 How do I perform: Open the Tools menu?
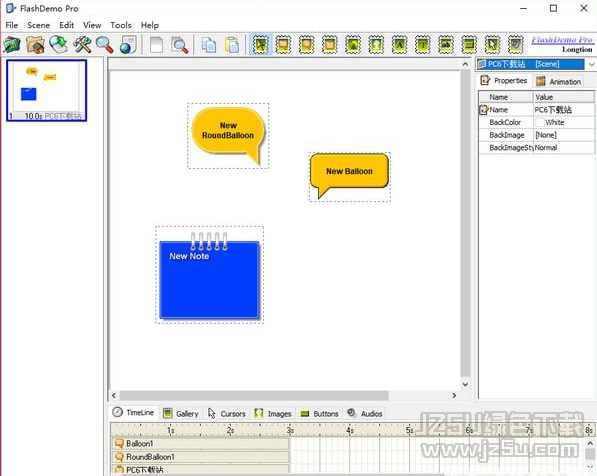tap(121, 25)
